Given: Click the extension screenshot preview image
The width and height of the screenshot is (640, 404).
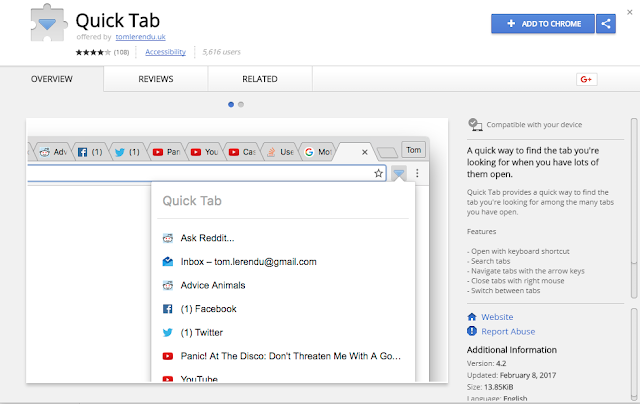Looking at the screenshot, I should tap(237, 251).
